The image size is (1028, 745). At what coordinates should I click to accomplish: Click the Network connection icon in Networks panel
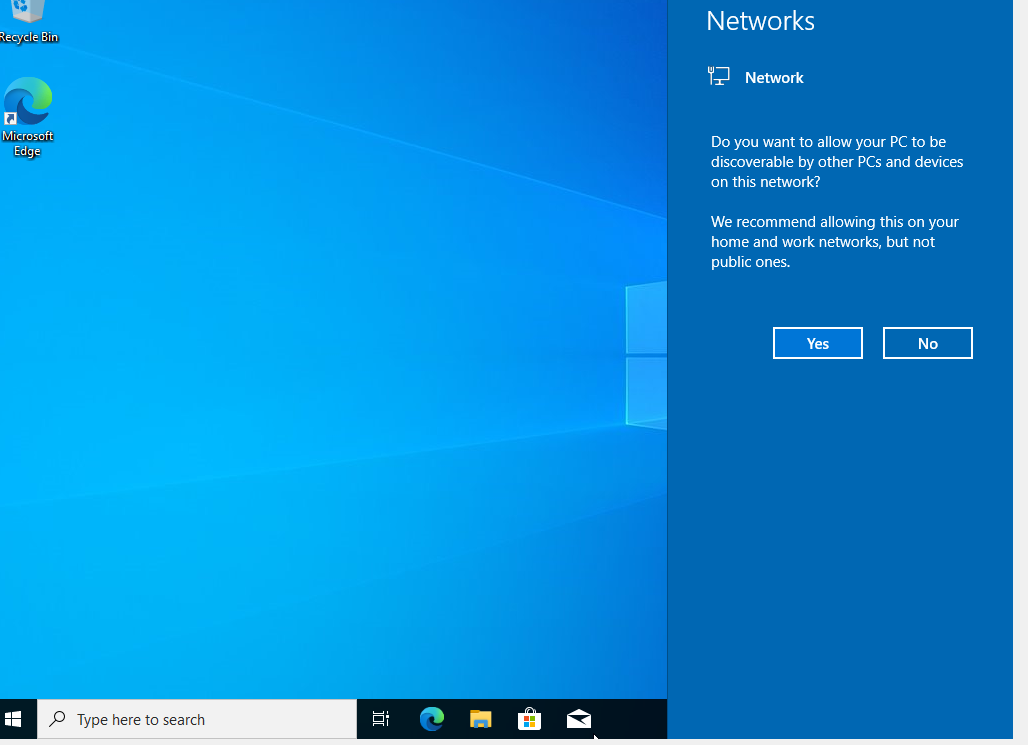[719, 76]
